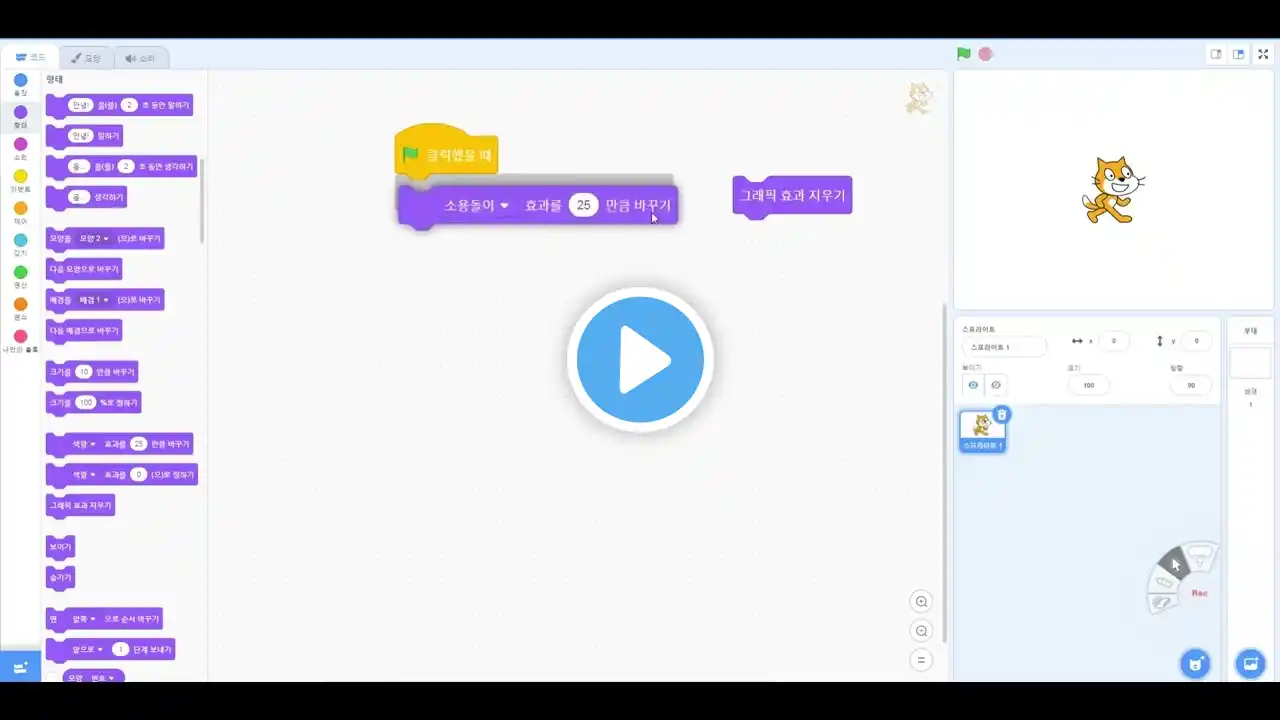This screenshot has width=1280, height=720.
Task: Open the 맨 앞쪽 layer dropdown
Action: [86, 619]
